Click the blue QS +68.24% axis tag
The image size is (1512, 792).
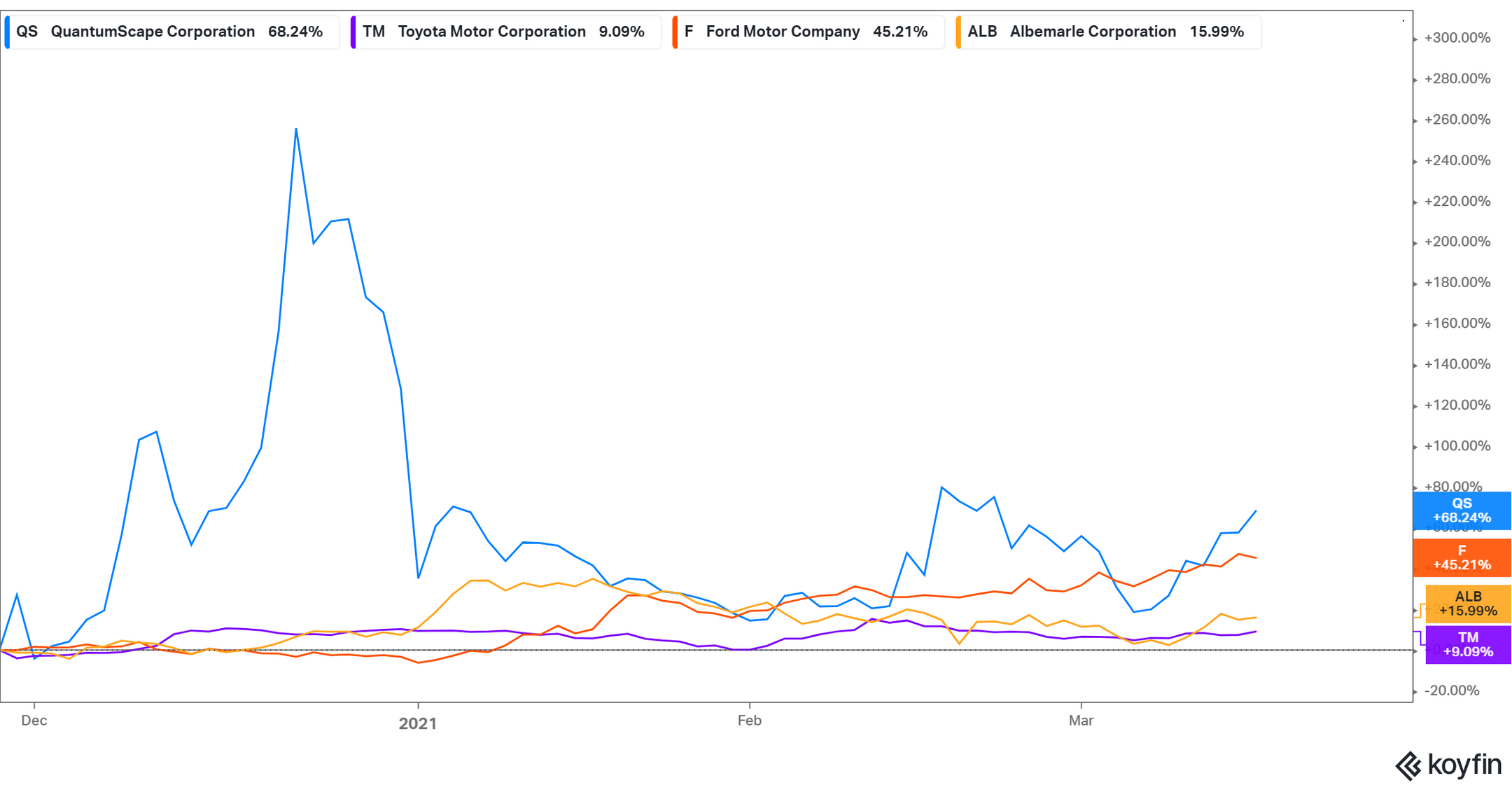(x=1462, y=510)
